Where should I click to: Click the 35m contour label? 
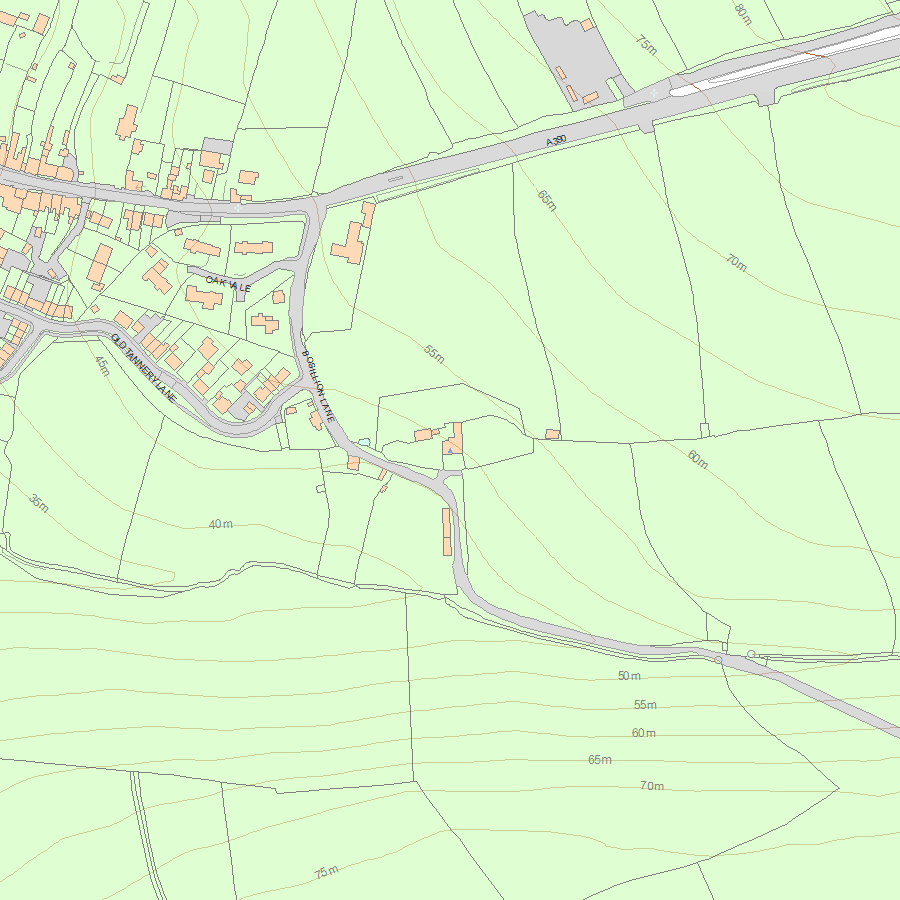[39, 503]
